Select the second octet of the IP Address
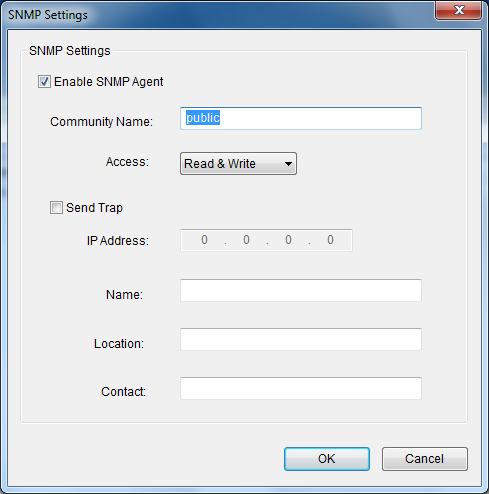Screen dimensions: 489x494 click(246, 240)
